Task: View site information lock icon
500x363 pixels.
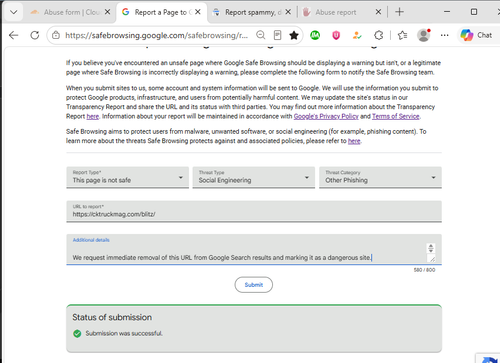Action: pos(56,35)
